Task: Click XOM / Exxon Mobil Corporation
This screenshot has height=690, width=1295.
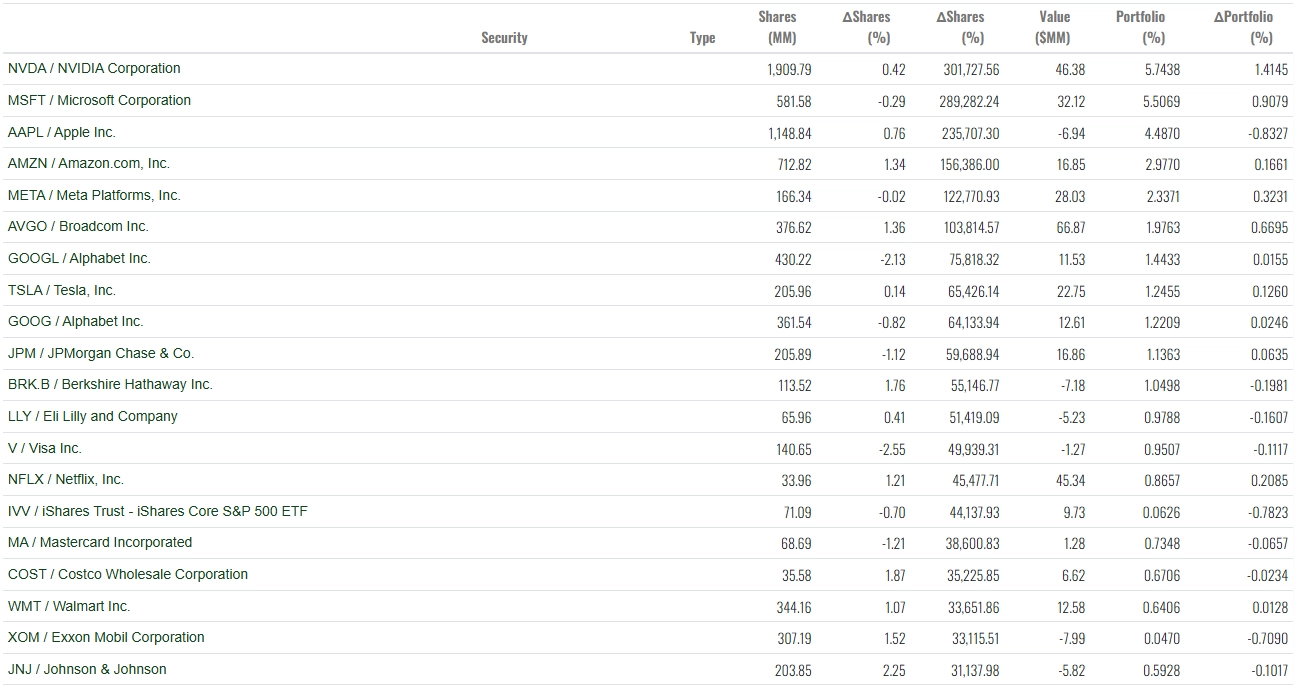Action: (106, 638)
